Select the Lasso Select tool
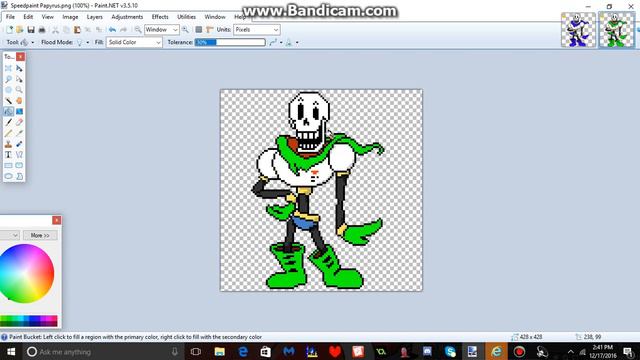This screenshot has height=360, width=640. pos(8,79)
